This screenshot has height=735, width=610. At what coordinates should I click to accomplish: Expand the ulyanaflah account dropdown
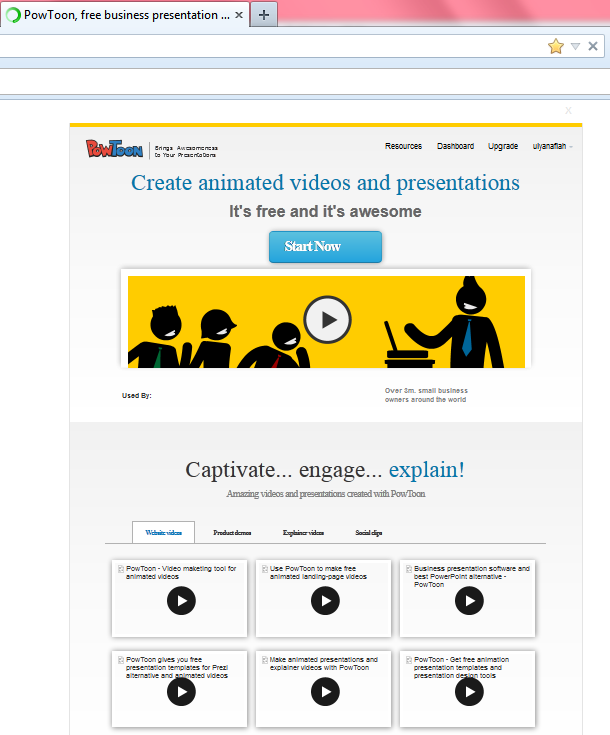(x=552, y=146)
